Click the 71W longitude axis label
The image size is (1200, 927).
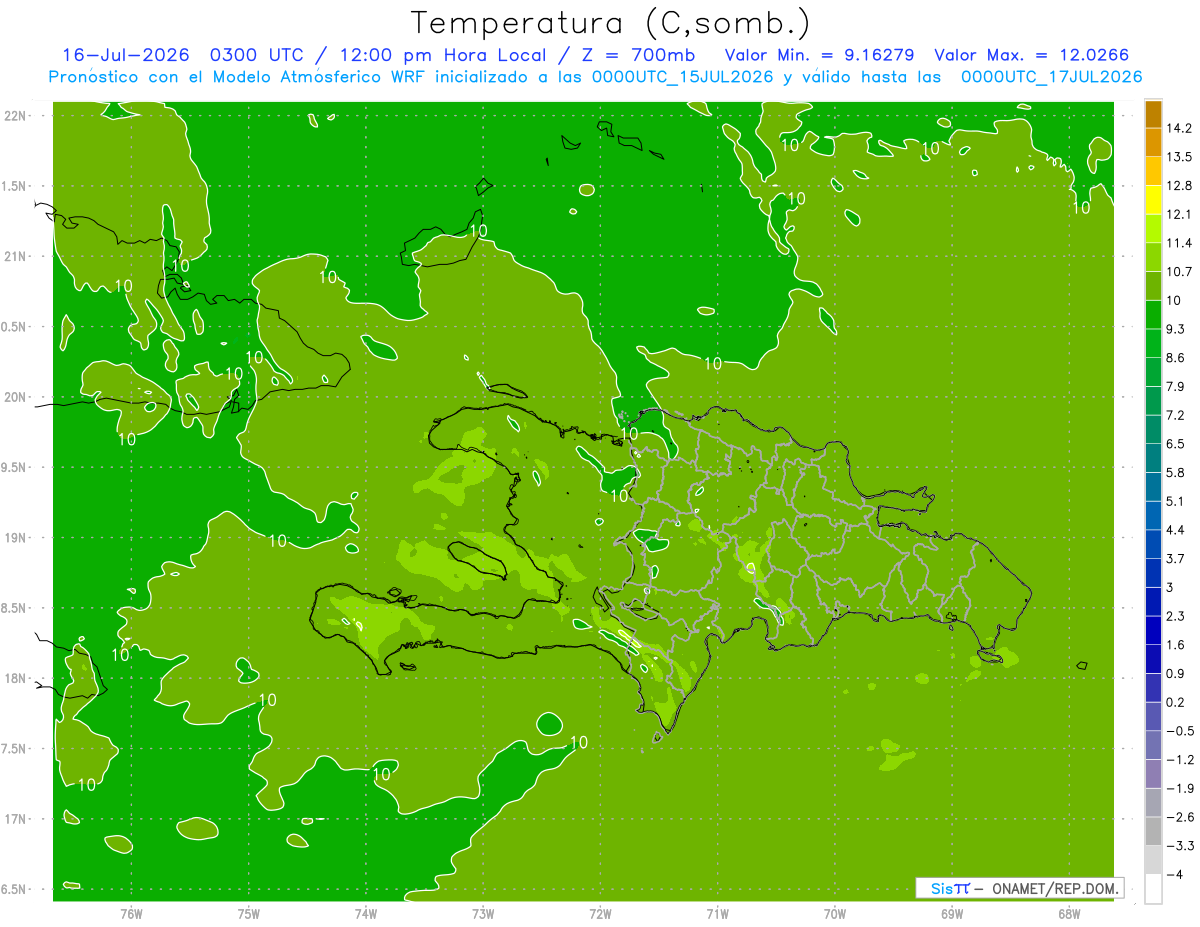pos(717,913)
